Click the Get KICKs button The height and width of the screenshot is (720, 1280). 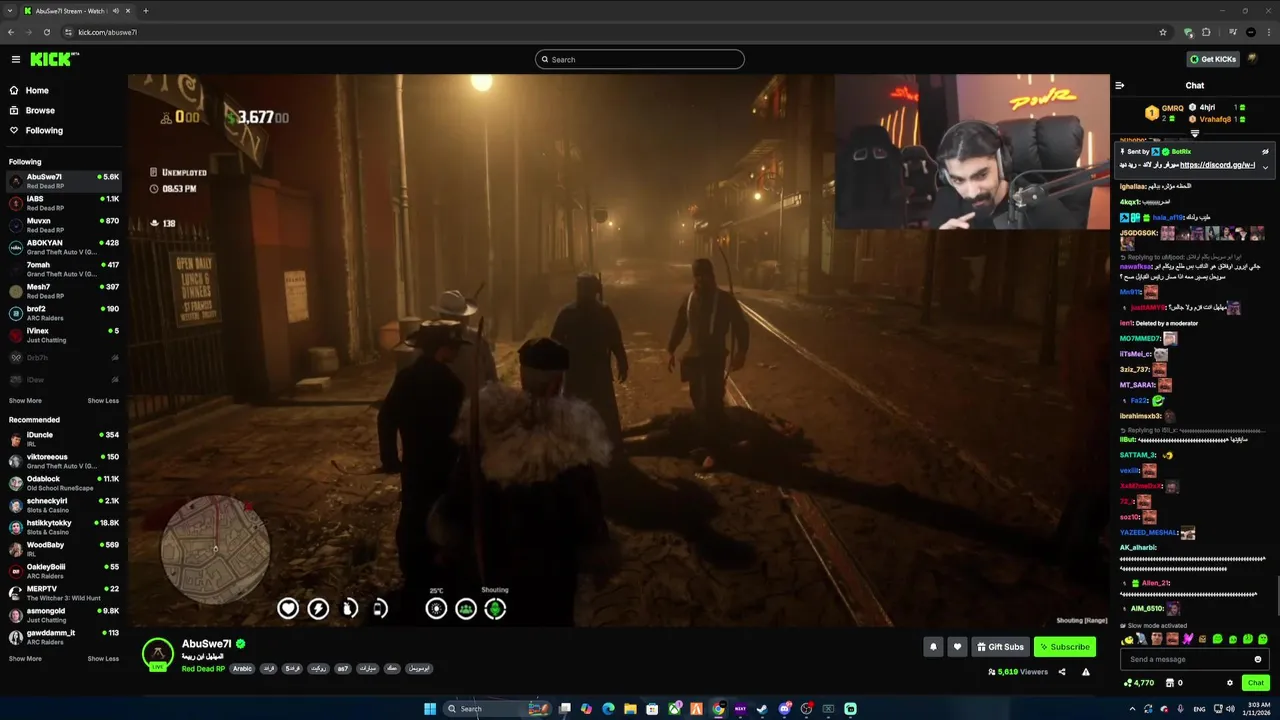tap(1213, 59)
